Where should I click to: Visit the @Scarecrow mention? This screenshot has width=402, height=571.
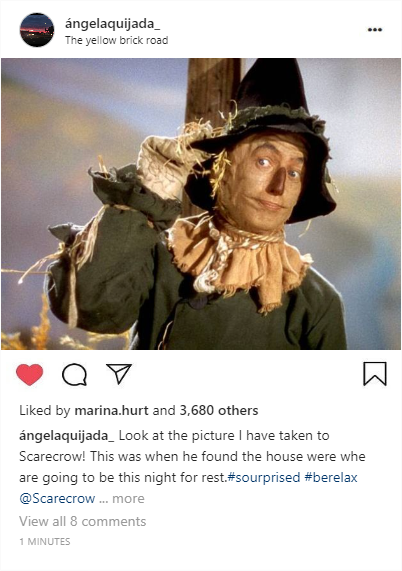[x=57, y=498]
